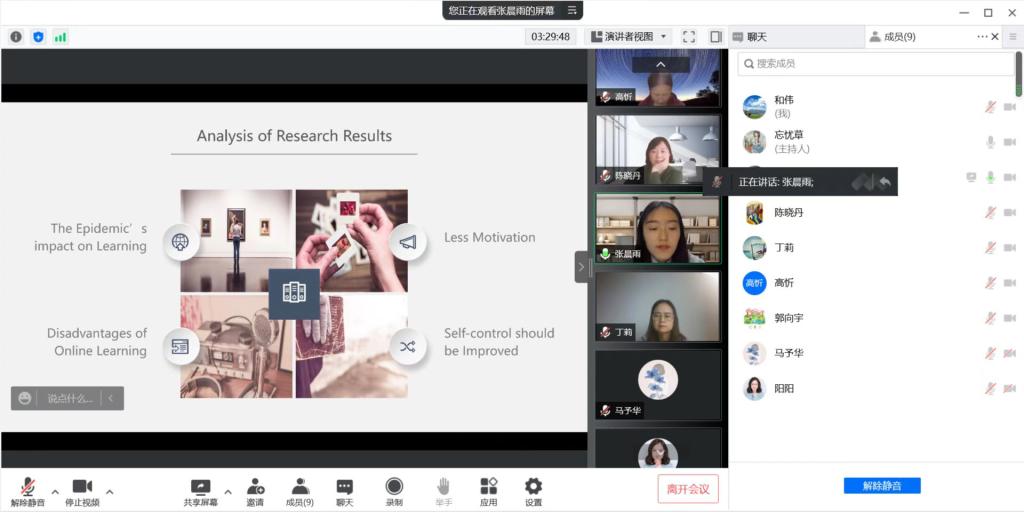Viewport: 1024px width, 512px height.
Task: Toggle camera for 陈晓丹 in member list
Action: pos(1010,212)
